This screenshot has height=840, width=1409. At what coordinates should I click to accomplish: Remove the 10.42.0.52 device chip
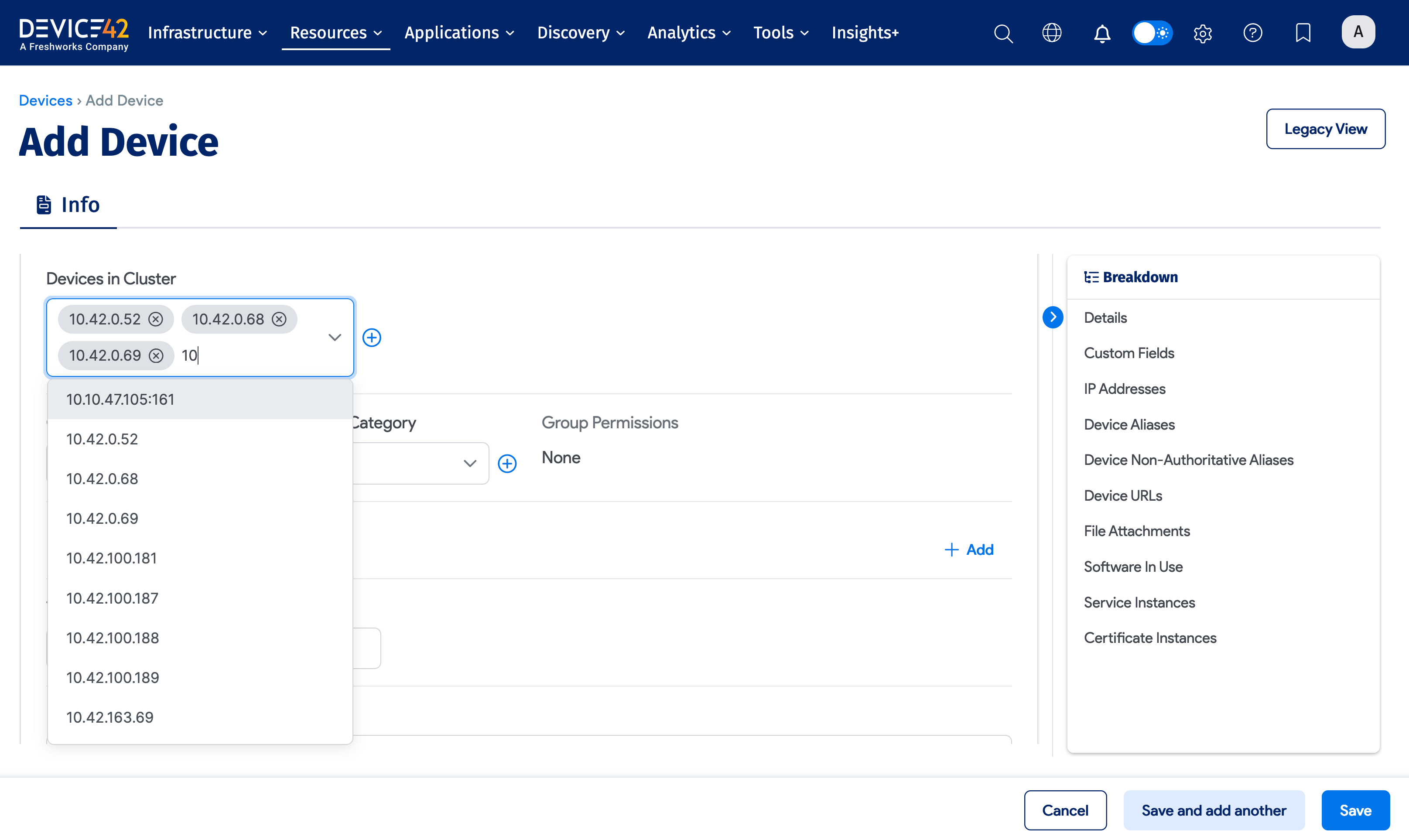(x=156, y=319)
